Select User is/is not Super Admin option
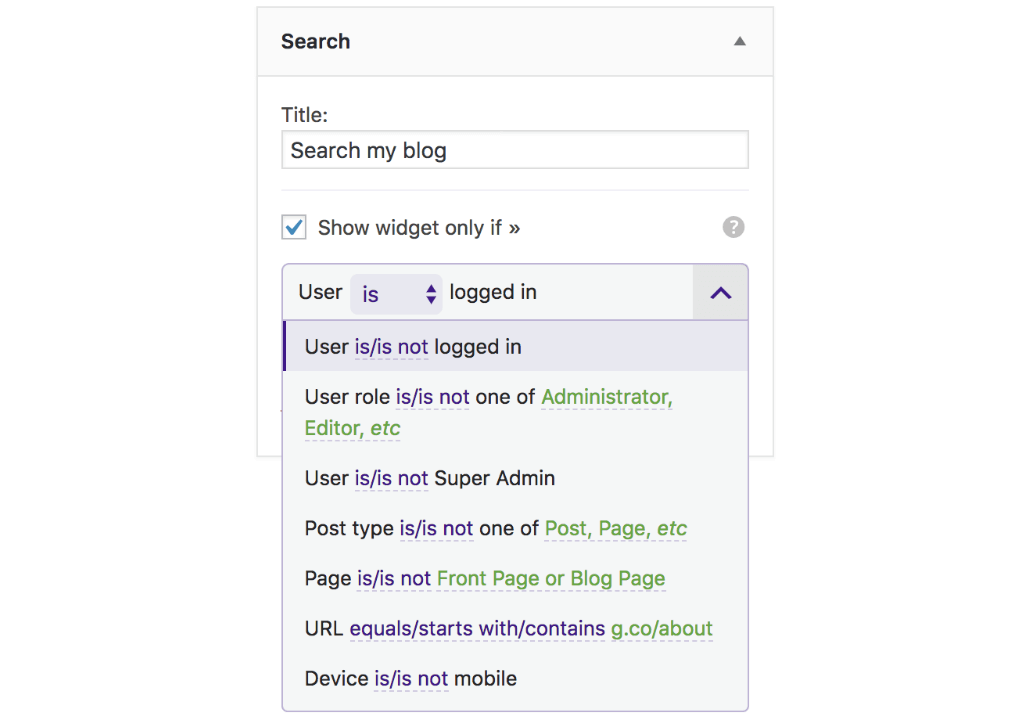Screen dimensions: 1028x720 point(515,478)
